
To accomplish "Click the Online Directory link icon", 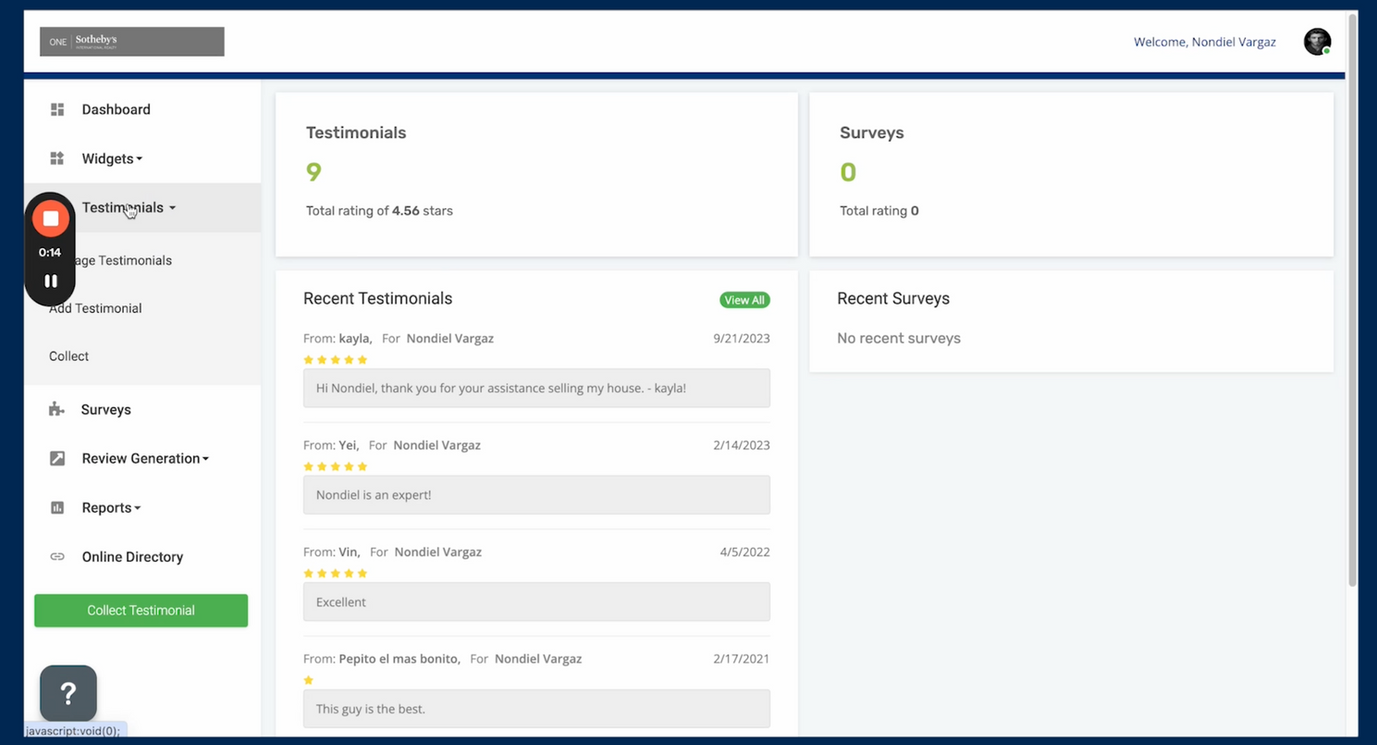I will pos(57,556).
